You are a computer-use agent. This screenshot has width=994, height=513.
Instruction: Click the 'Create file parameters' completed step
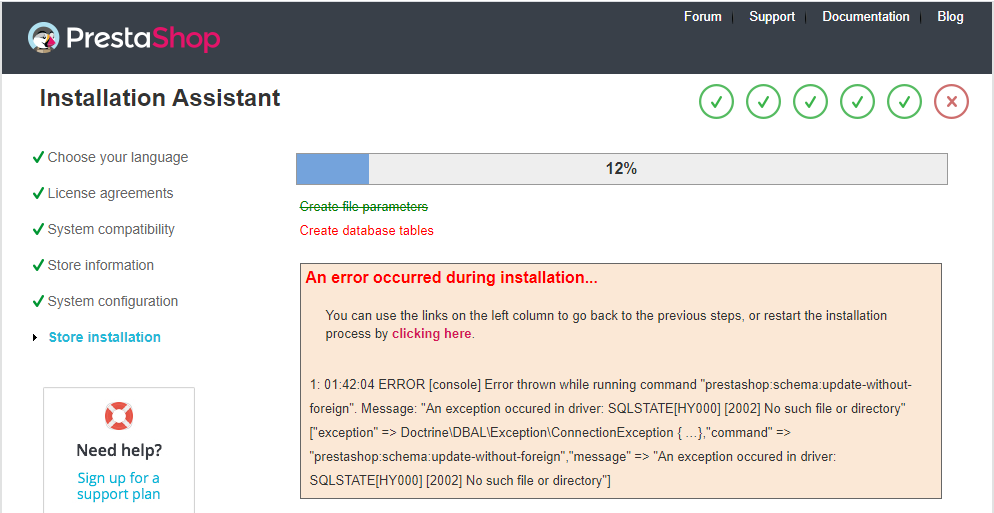coord(364,207)
